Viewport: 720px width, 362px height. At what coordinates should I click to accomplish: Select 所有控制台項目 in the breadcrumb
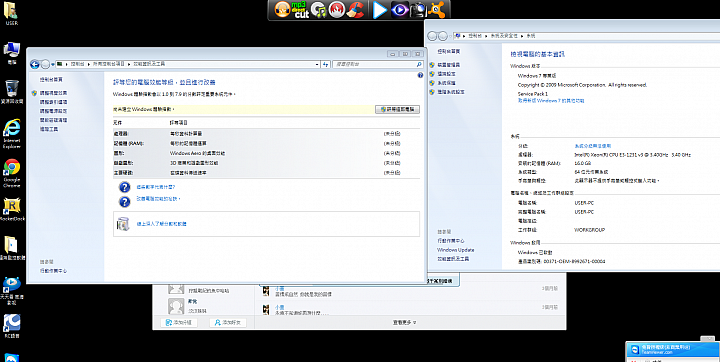pyautogui.click(x=109, y=64)
